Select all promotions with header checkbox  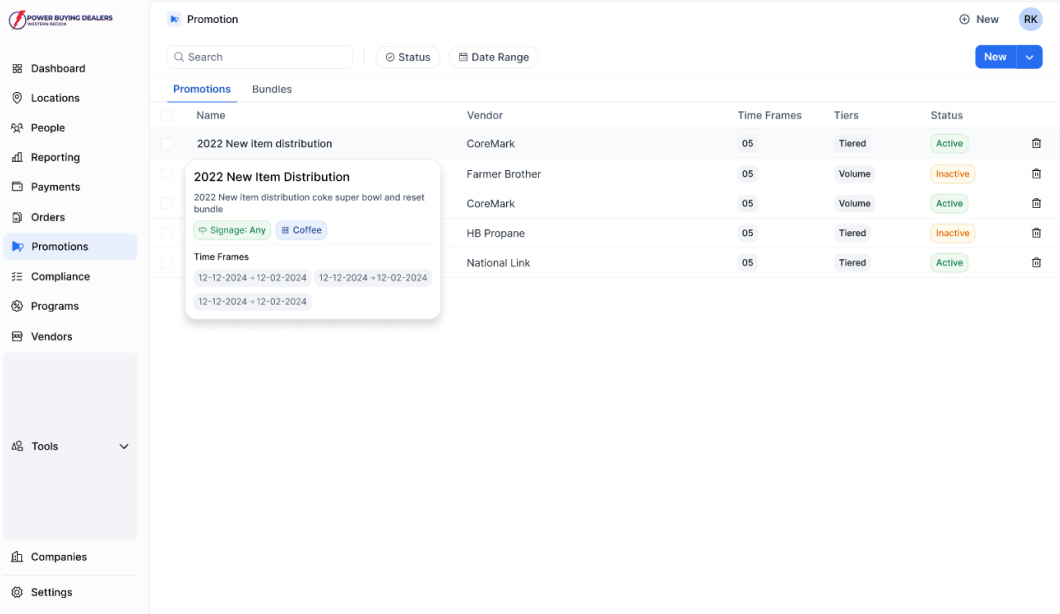[x=167, y=116]
